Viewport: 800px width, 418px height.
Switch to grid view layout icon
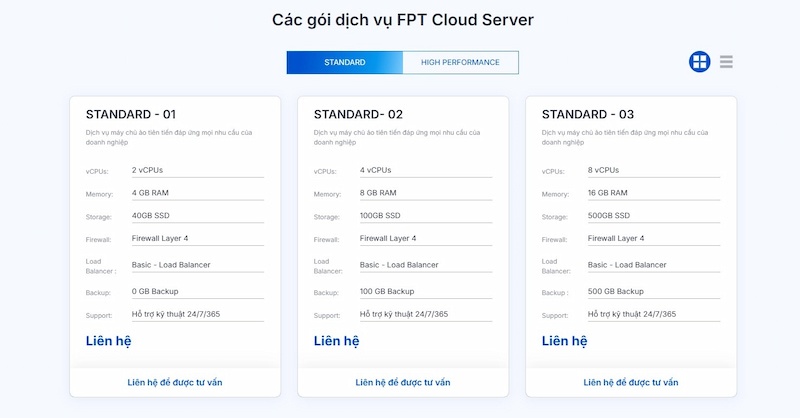699,62
